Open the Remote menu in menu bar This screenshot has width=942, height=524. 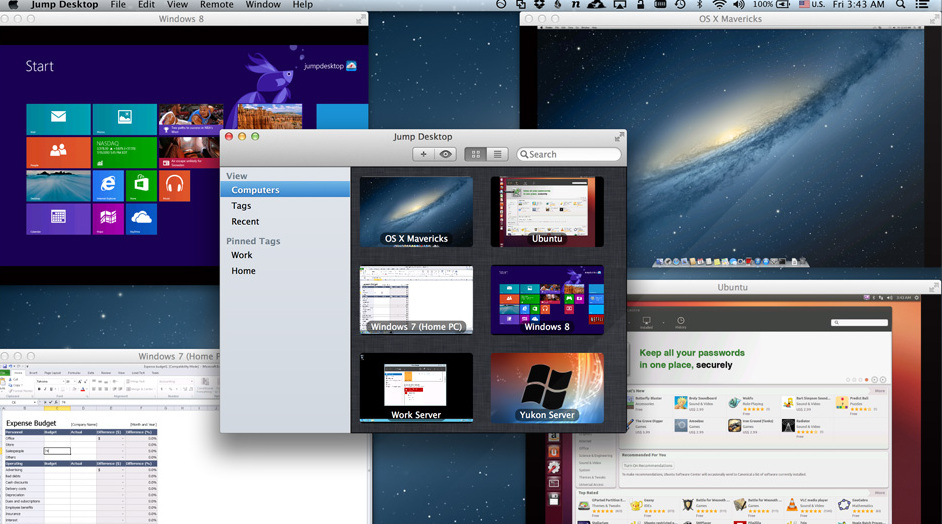[216, 5]
